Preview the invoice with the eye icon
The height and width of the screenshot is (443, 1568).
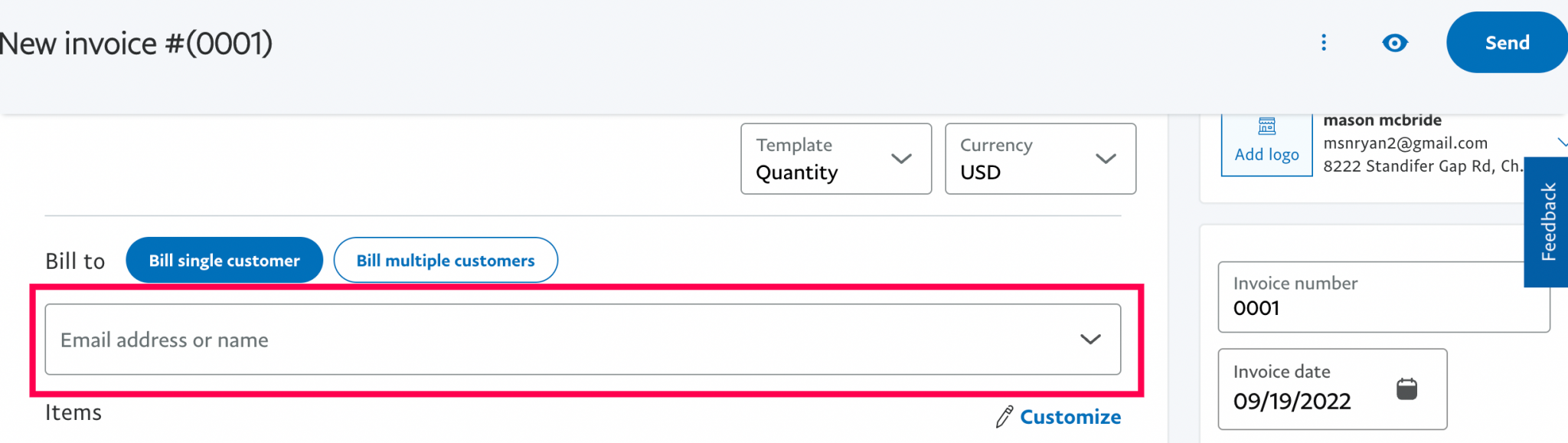[1395, 43]
